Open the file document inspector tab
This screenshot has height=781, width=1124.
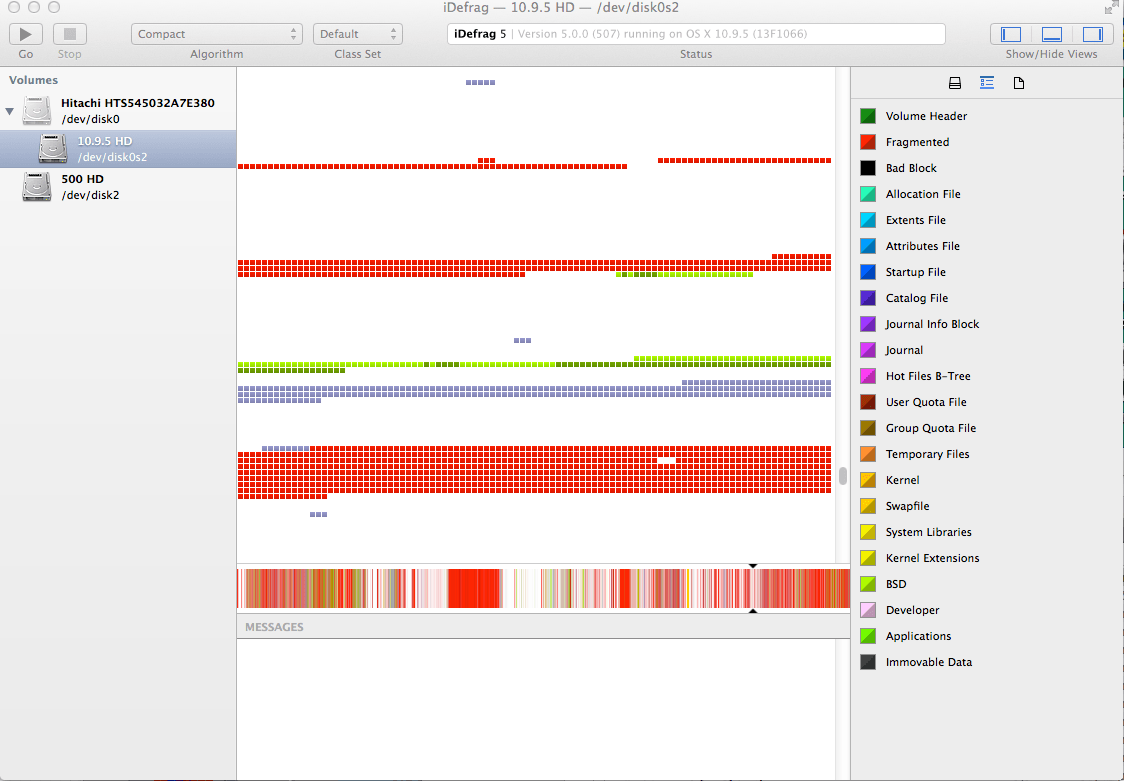[1019, 83]
